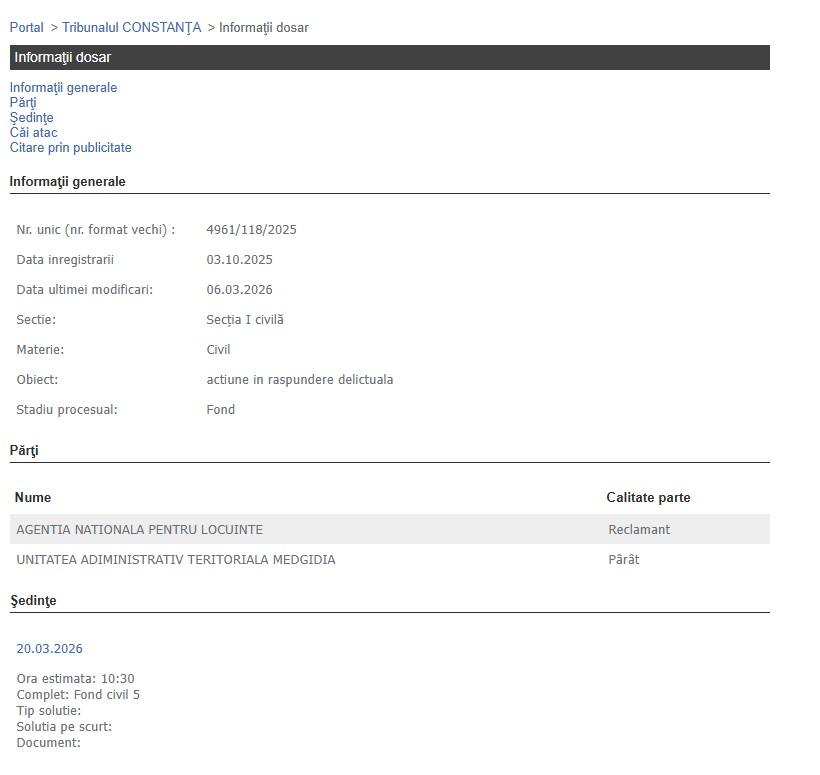Image resolution: width=820 pixels, height=775 pixels.
Task: Click the Părți navigation link
Action: click(23, 103)
